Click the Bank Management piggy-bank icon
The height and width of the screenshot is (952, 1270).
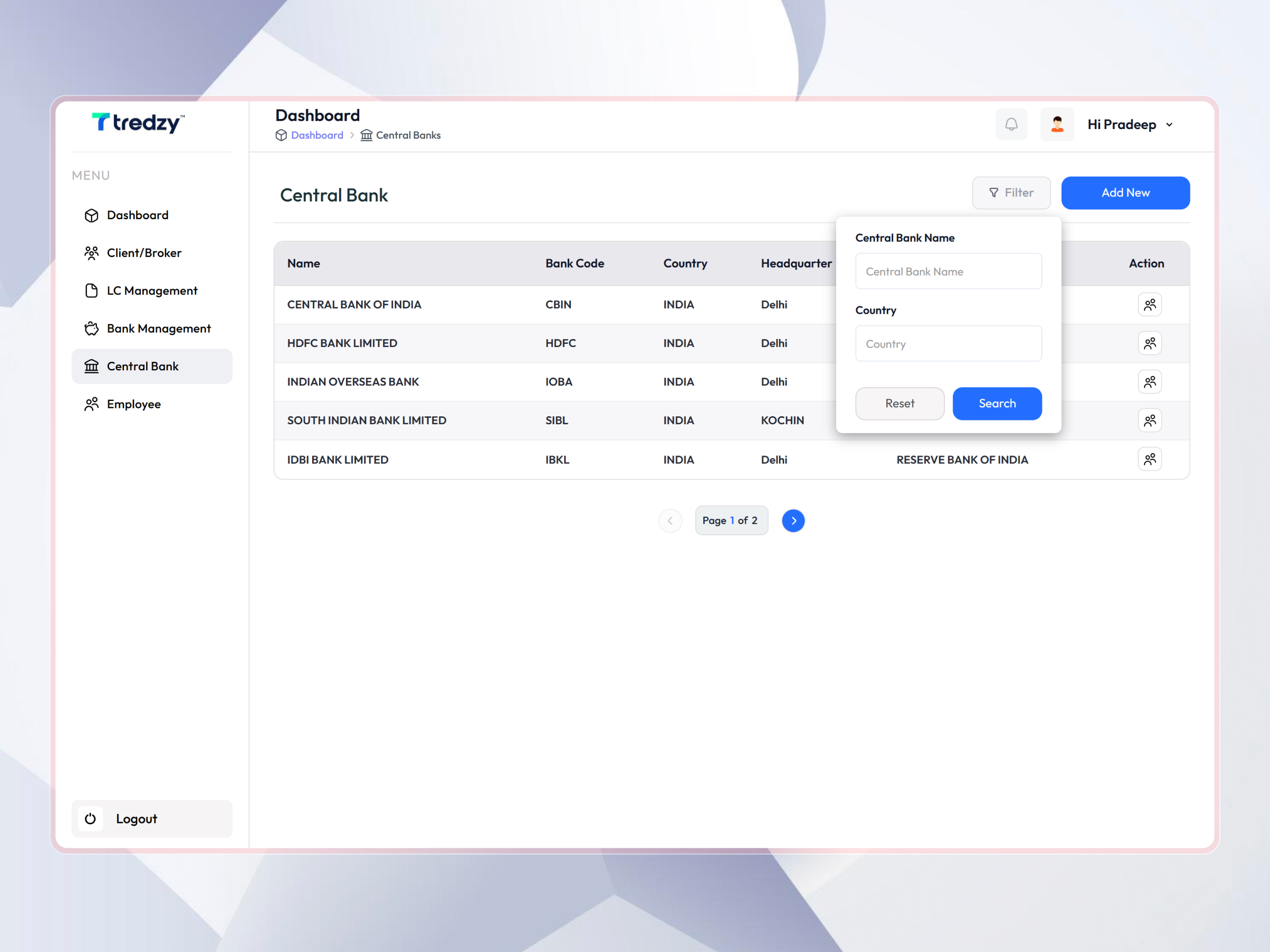coord(92,328)
